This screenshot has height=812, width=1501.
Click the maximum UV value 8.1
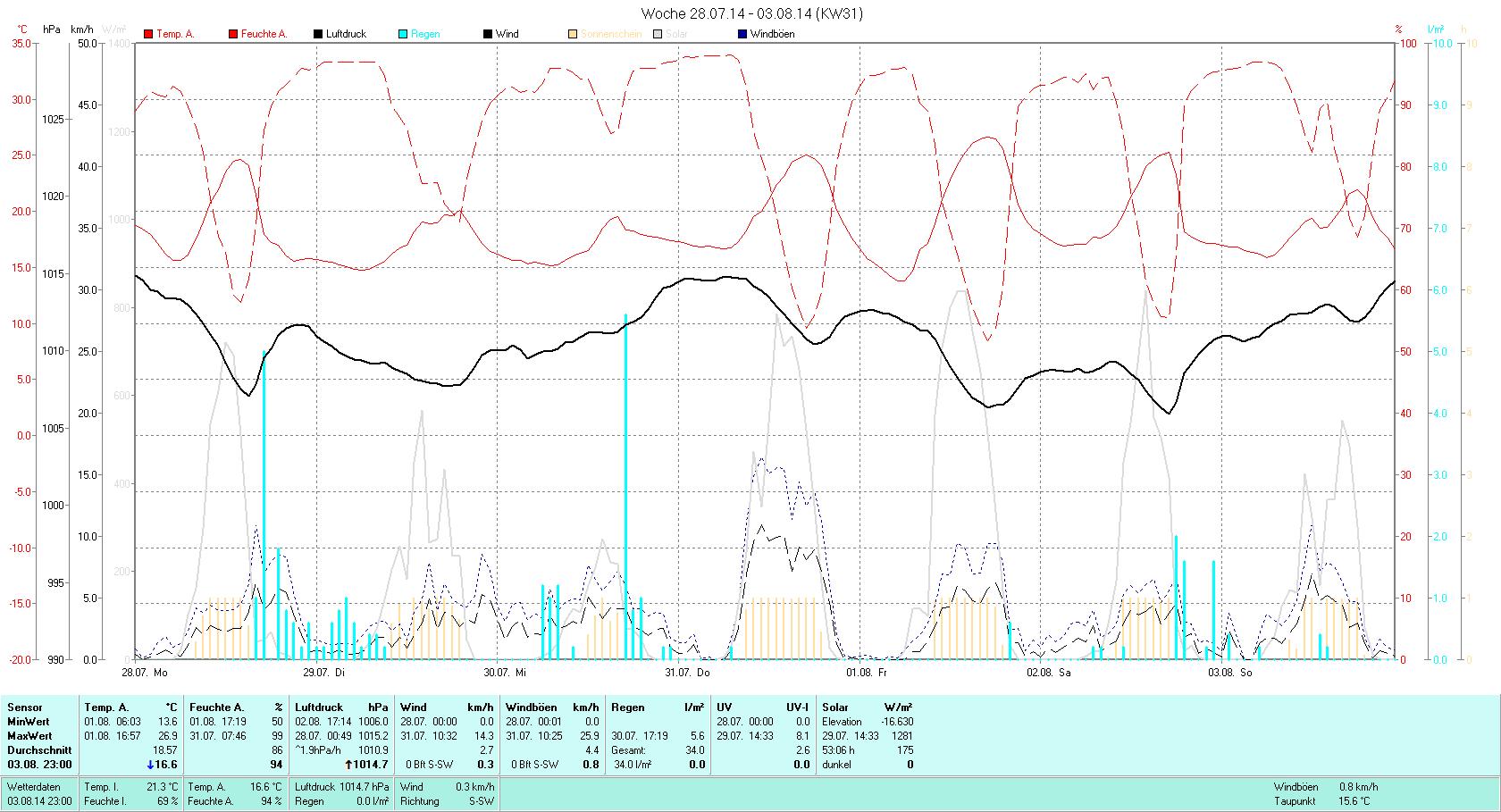coord(802,736)
